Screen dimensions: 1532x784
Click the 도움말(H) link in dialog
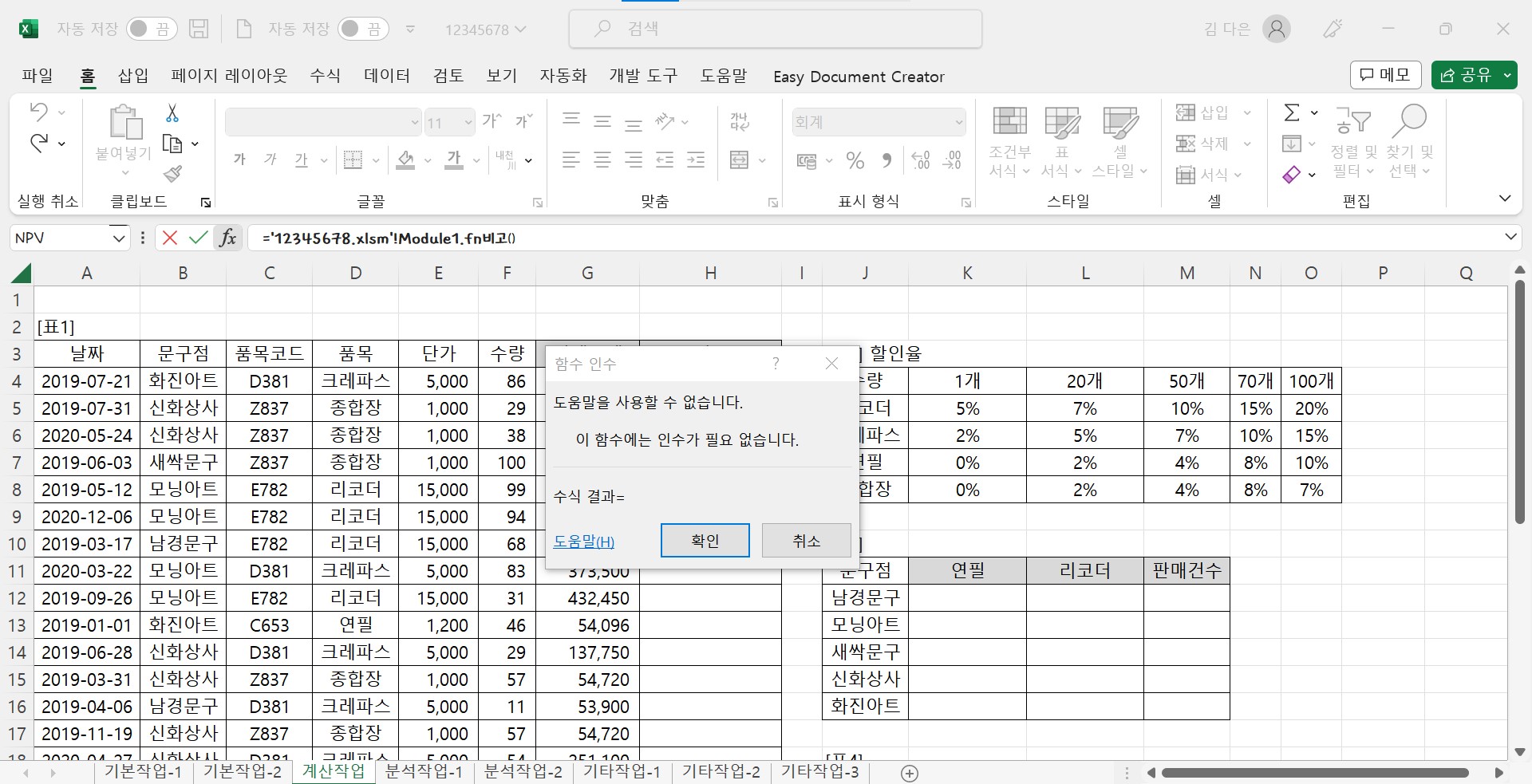tap(583, 542)
